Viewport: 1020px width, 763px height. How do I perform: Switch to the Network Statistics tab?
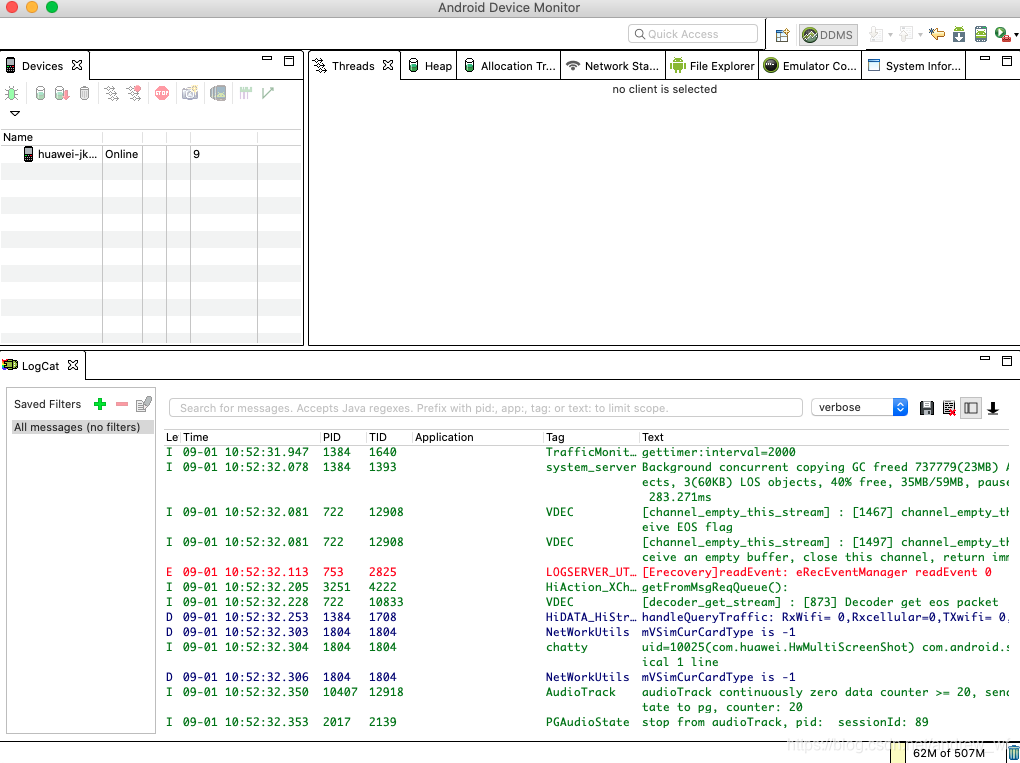(x=613, y=66)
